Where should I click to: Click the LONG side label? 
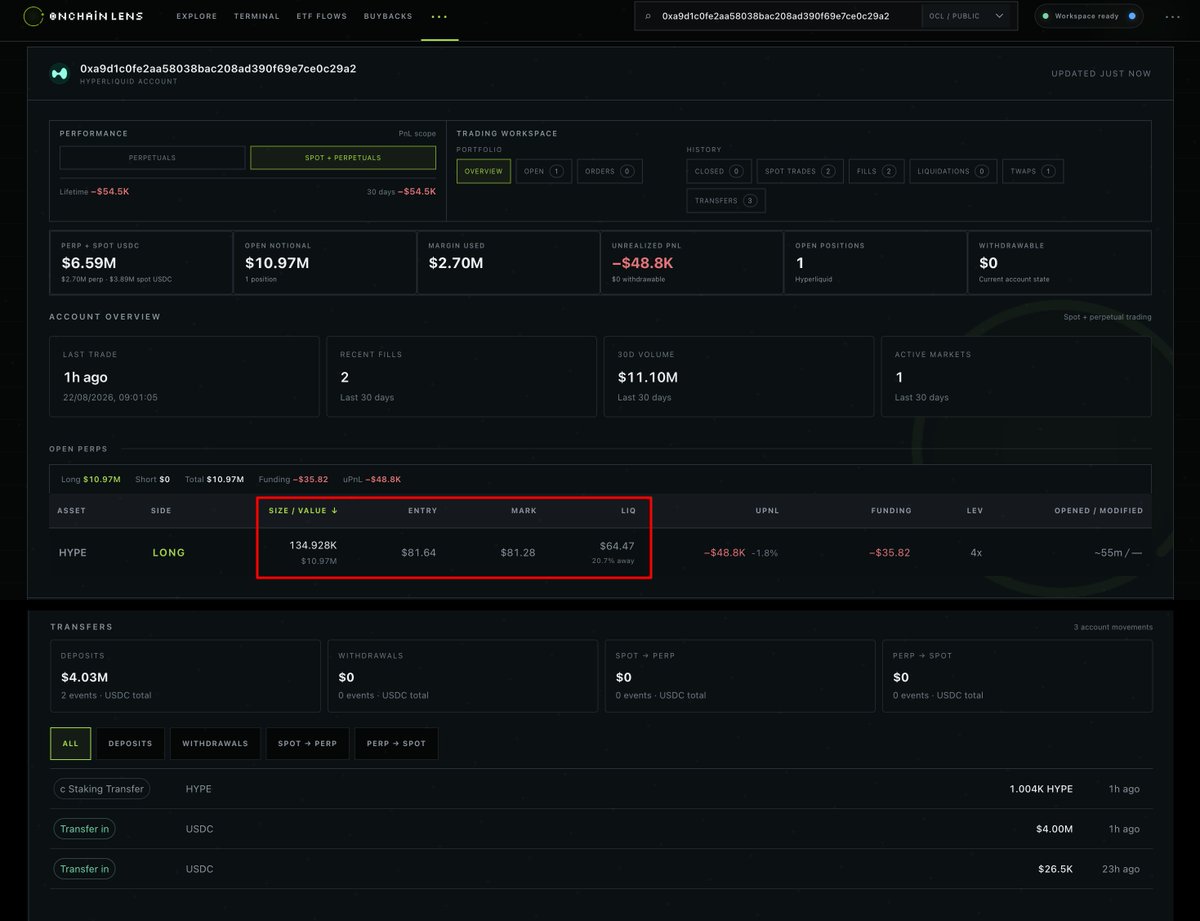[x=169, y=552]
